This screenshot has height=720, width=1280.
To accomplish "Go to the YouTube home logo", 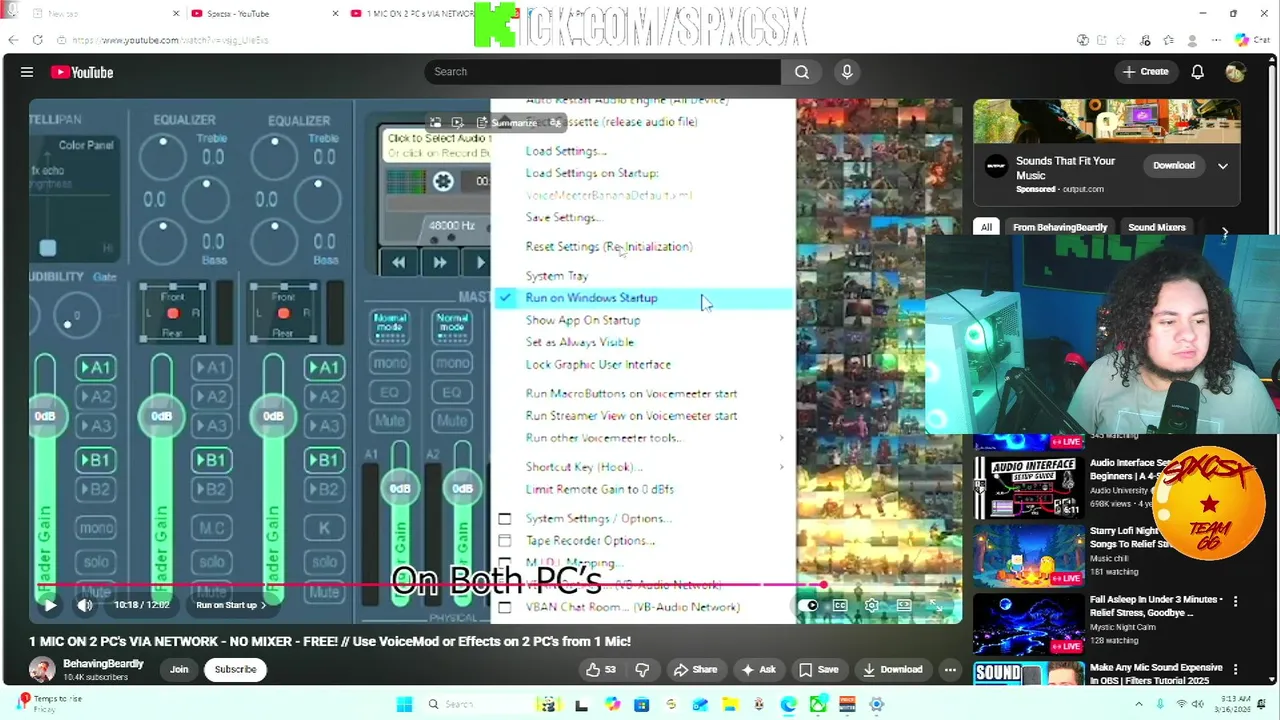I will pos(82,72).
